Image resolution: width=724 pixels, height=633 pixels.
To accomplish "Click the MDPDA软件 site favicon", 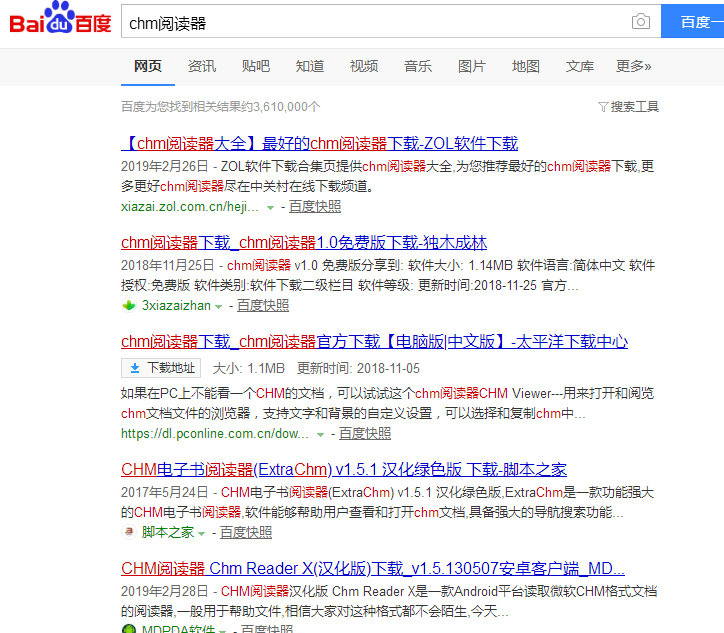I will pos(129,630).
